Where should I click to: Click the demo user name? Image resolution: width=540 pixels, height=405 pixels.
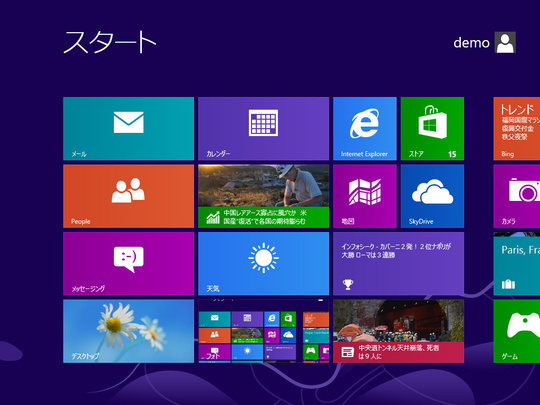(471, 43)
